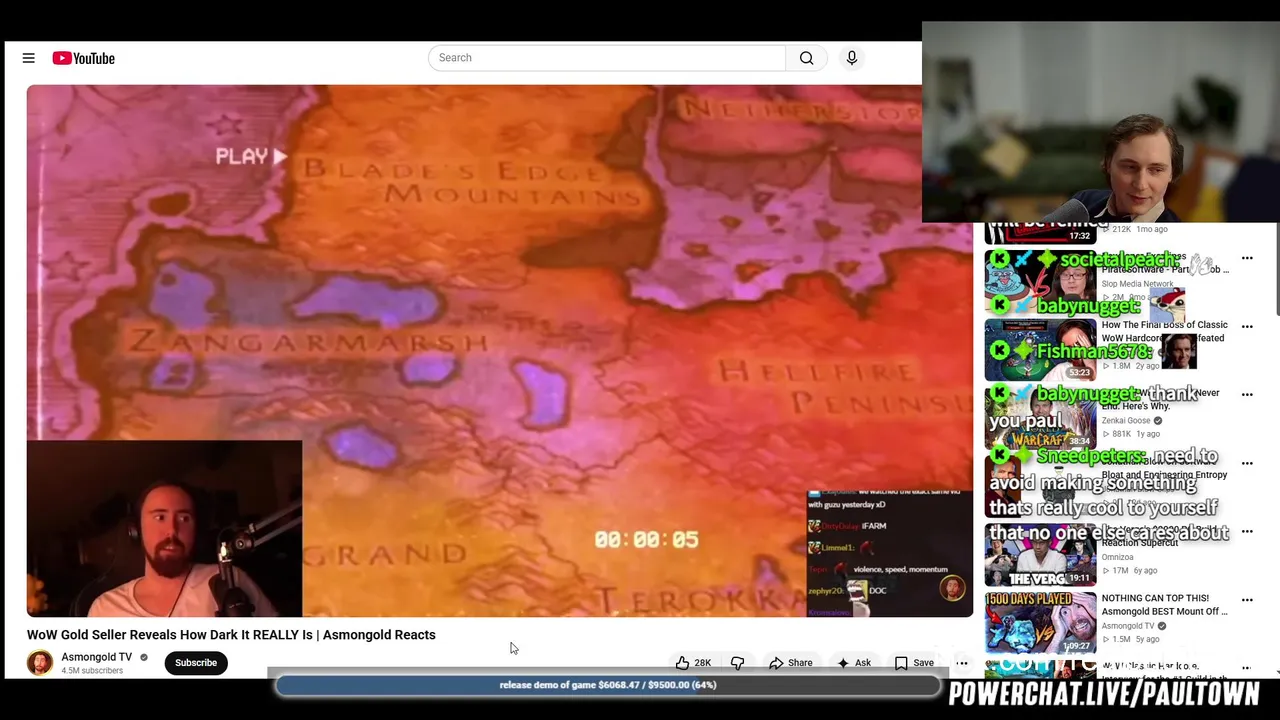The height and width of the screenshot is (720, 1280).
Task: Save the video to a playlist
Action: pos(914,662)
